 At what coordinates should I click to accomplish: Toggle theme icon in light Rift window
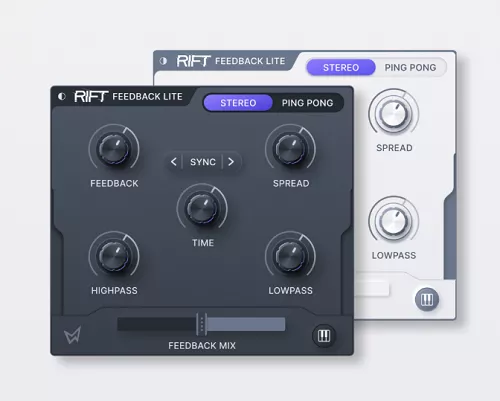163,61
